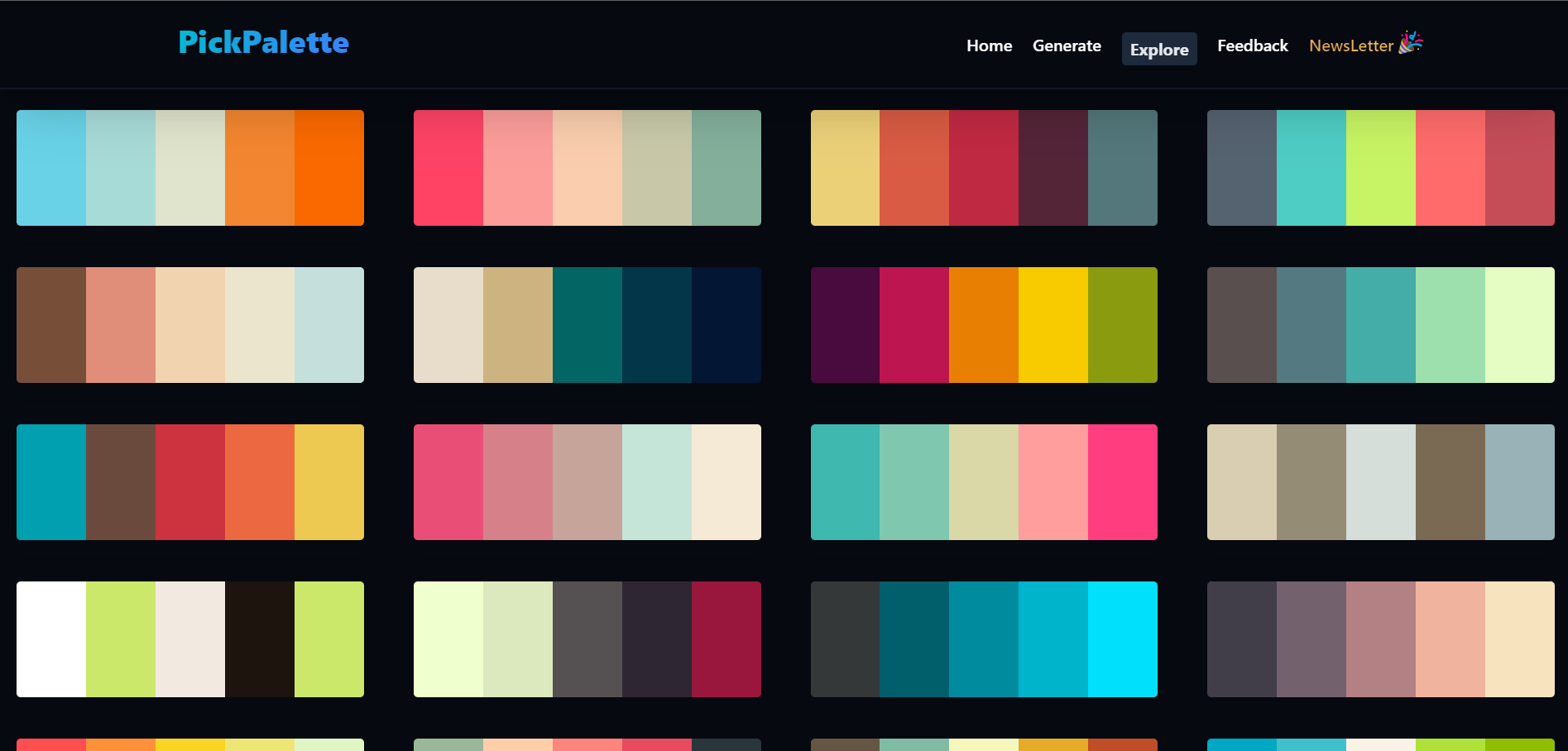The image size is (1568, 751).
Task: Choose the crimson swatch in fourth-row second palette
Action: coord(726,639)
